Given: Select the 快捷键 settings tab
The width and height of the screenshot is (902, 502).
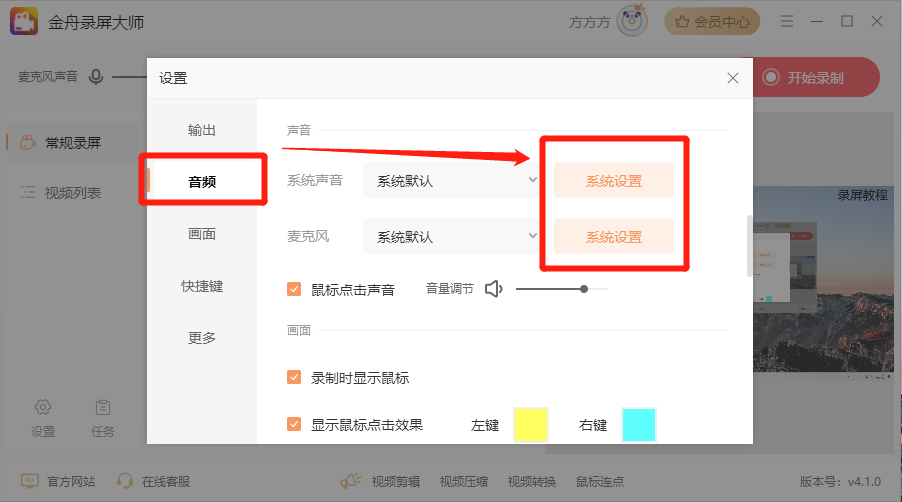Looking at the screenshot, I should (202, 286).
